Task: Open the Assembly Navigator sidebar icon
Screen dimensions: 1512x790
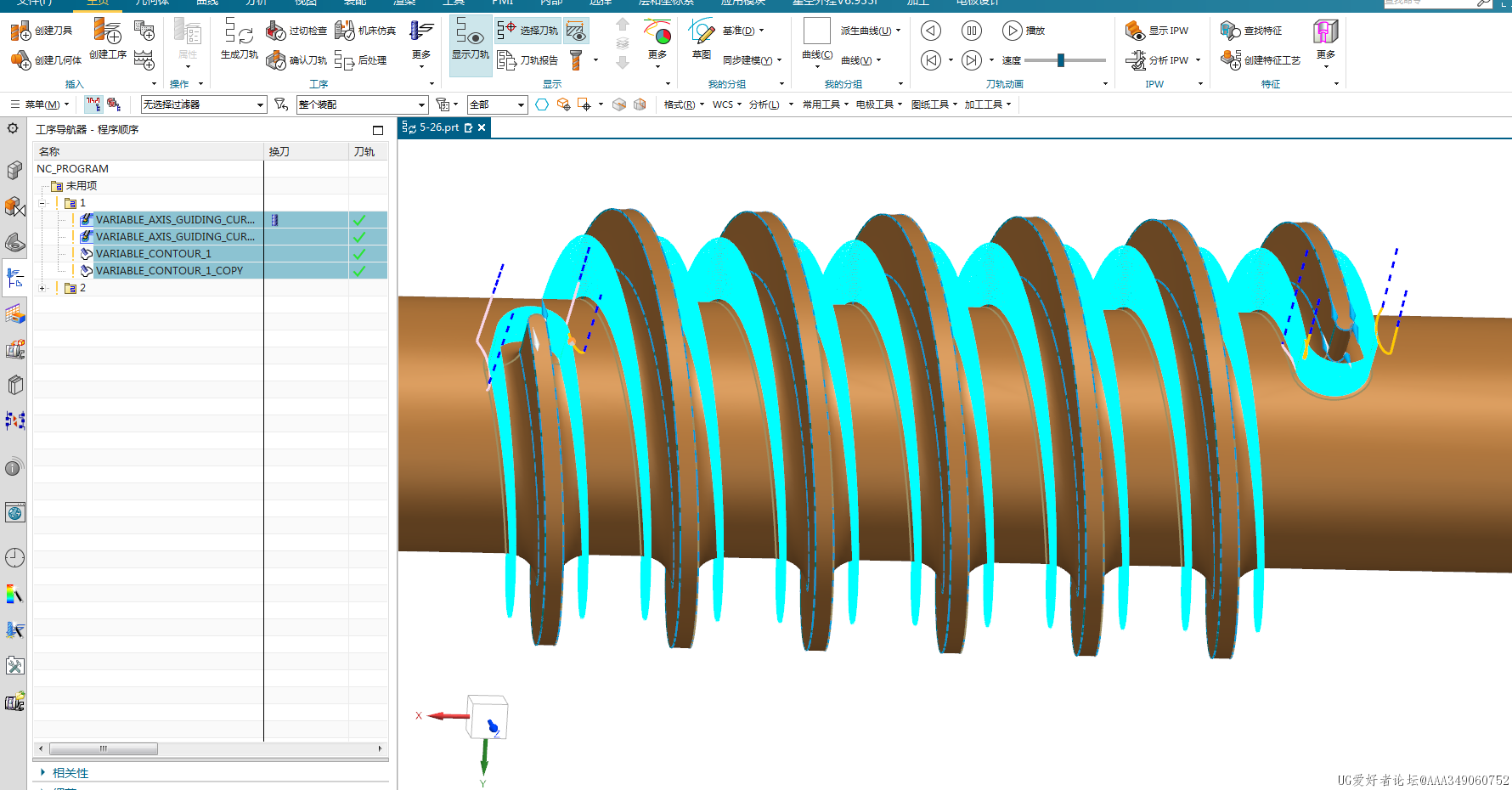Action: [x=14, y=171]
